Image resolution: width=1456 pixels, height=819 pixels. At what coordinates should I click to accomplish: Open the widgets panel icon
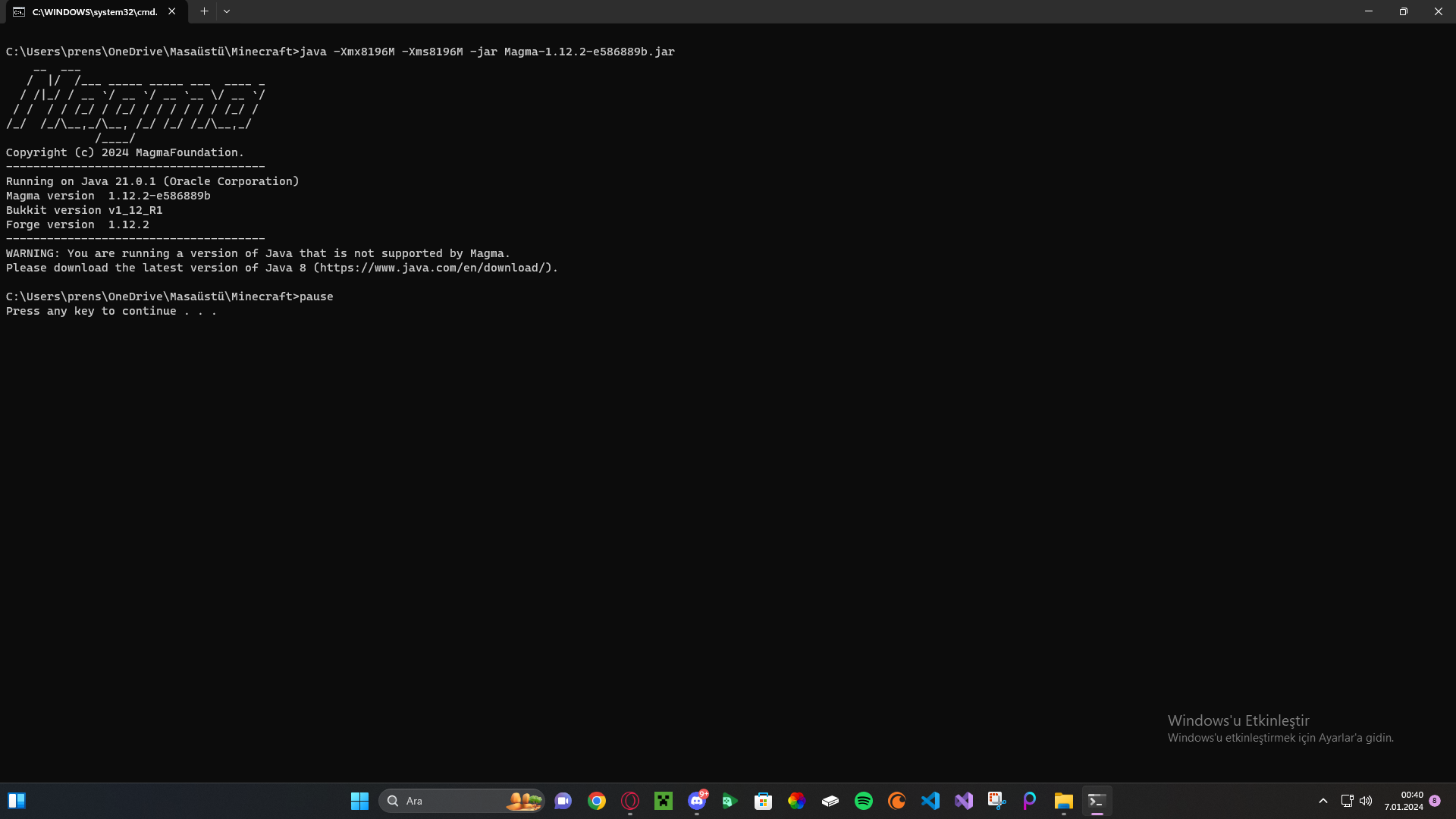[x=17, y=801]
